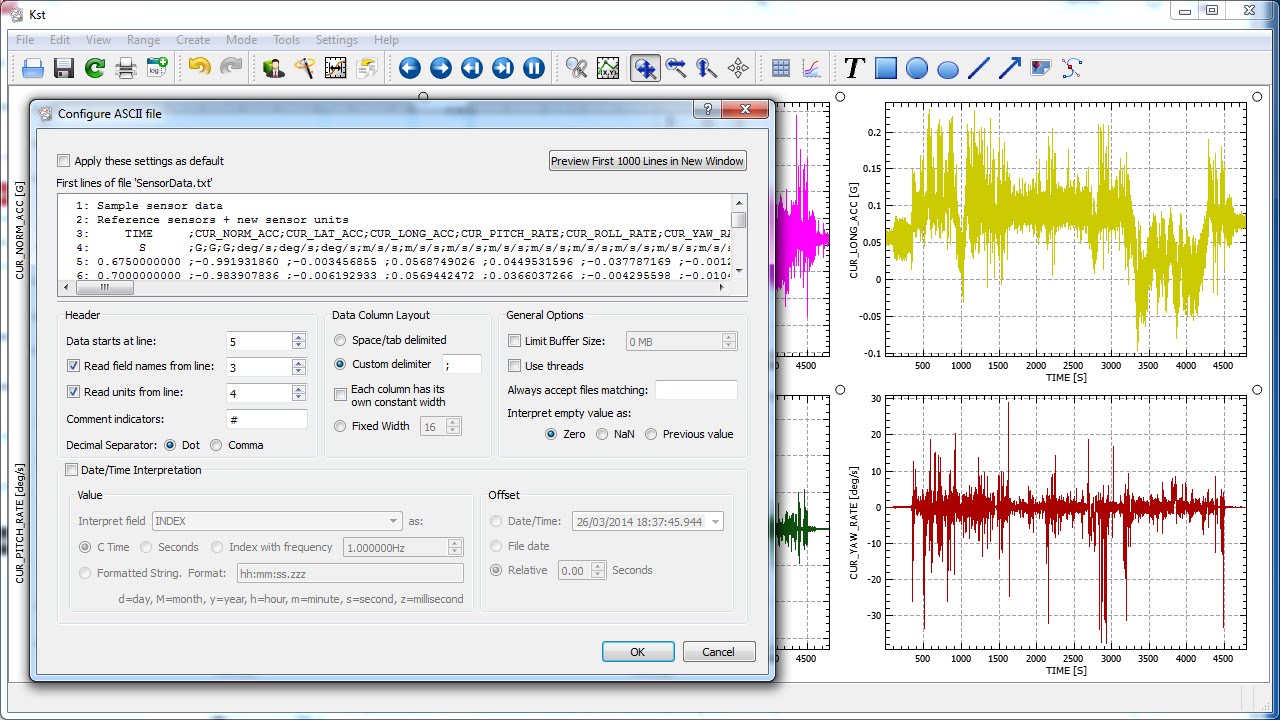Open the Tools menu

pos(286,40)
